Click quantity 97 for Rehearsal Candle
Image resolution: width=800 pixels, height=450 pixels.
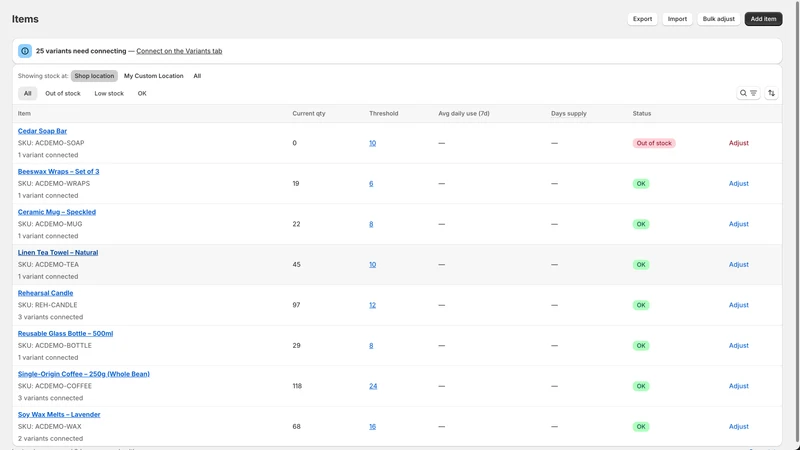296,305
